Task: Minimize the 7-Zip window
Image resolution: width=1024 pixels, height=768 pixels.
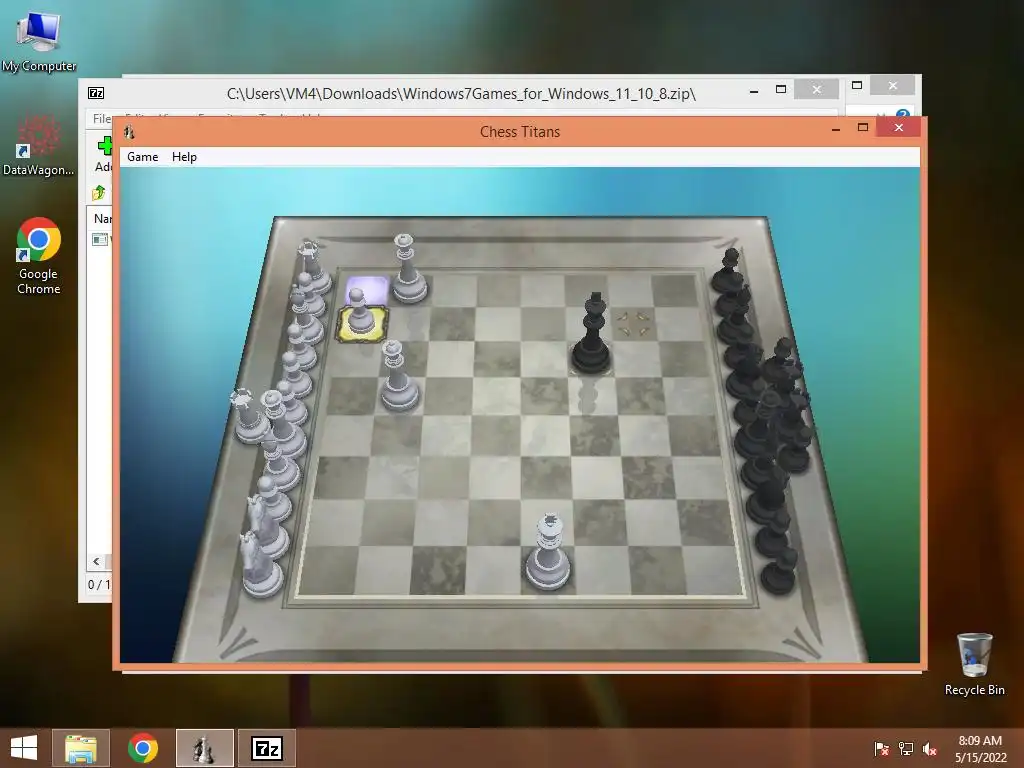Action: (x=754, y=91)
